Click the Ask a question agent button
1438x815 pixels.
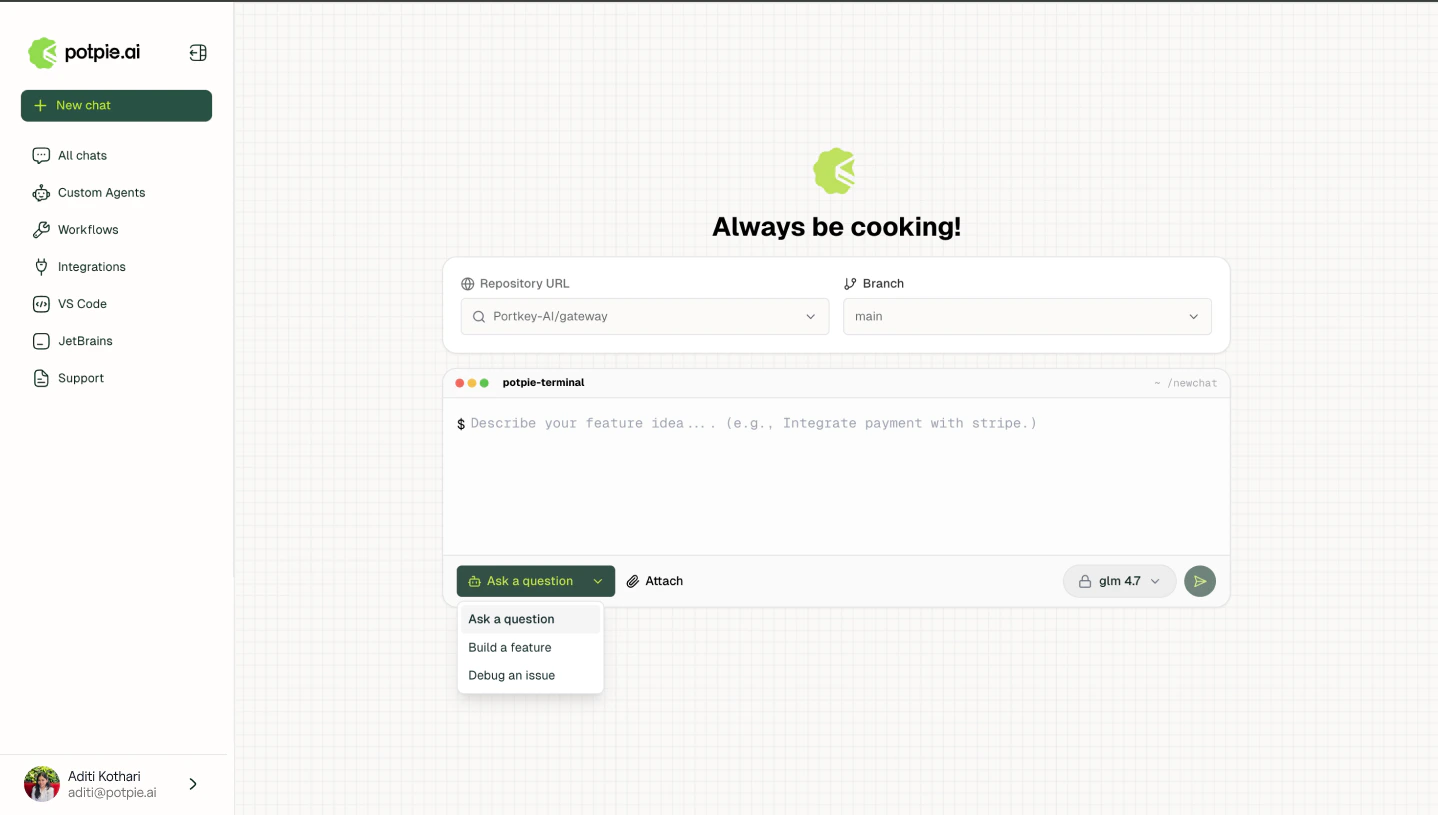tap(536, 581)
